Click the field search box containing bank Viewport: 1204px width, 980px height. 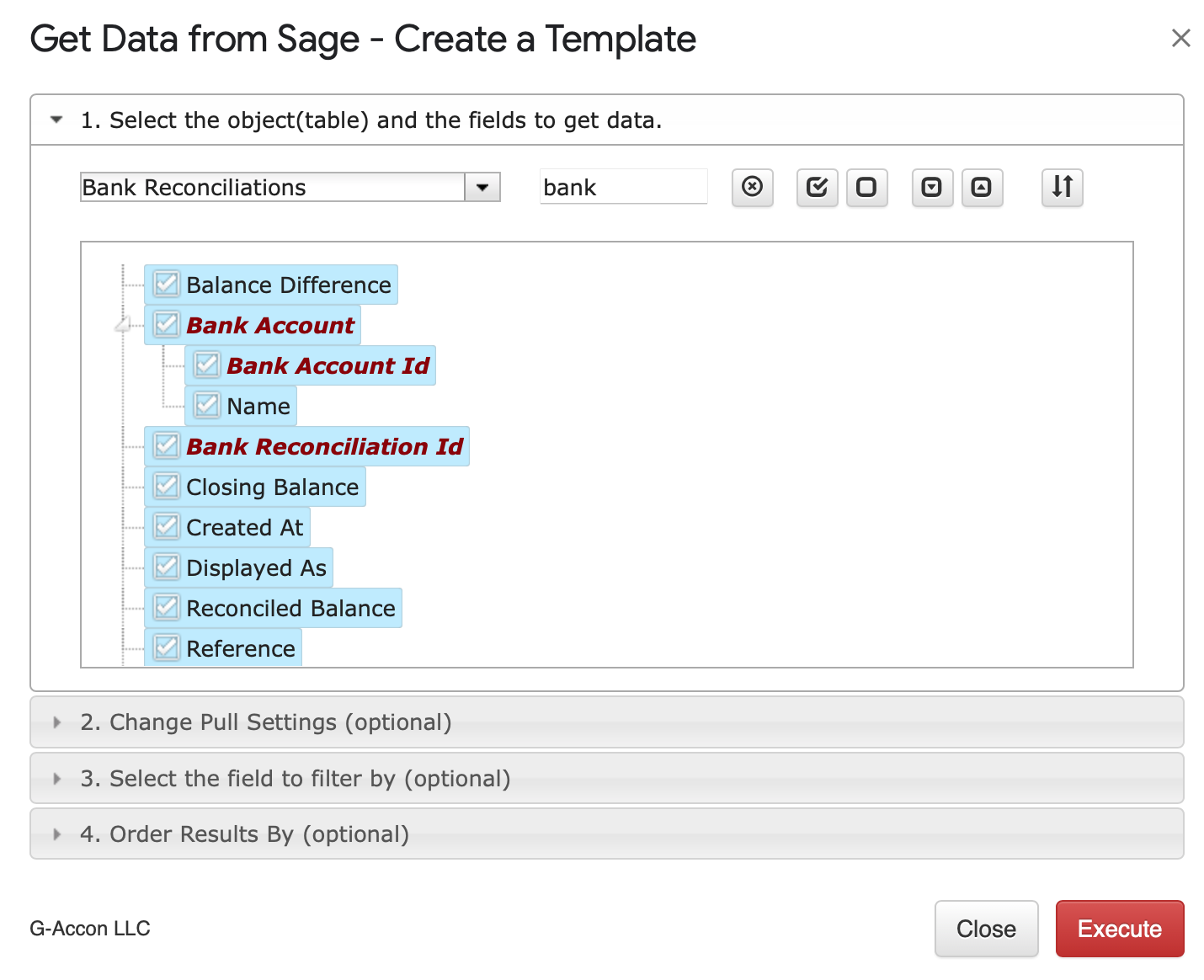(x=623, y=187)
